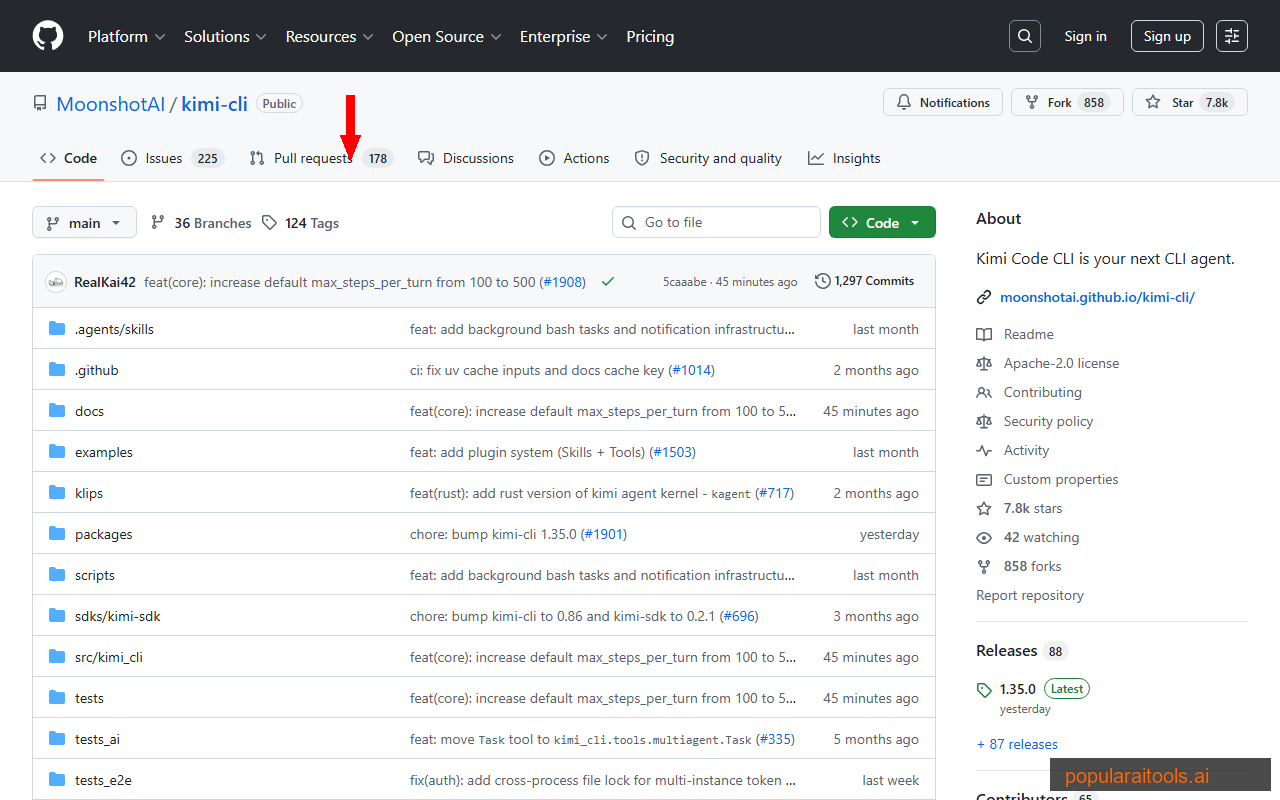The height and width of the screenshot is (800, 1280).
Task: Open Activity via the pulse icon
Action: pos(985,450)
